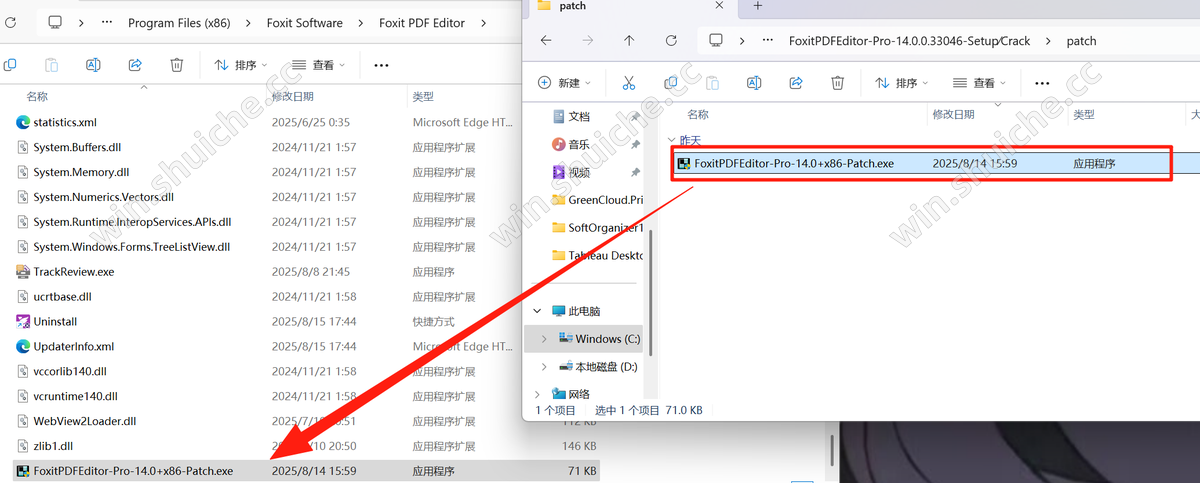This screenshot has height=483, width=1200.
Task: Open New dropdown in patch window
Action: [564, 83]
